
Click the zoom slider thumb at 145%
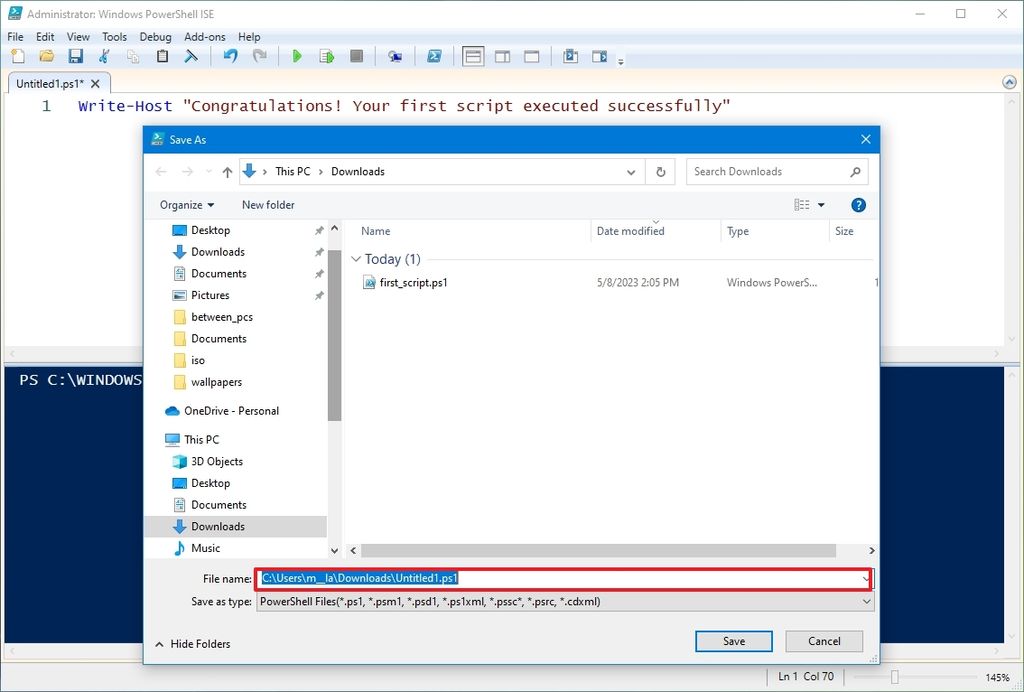(x=895, y=678)
